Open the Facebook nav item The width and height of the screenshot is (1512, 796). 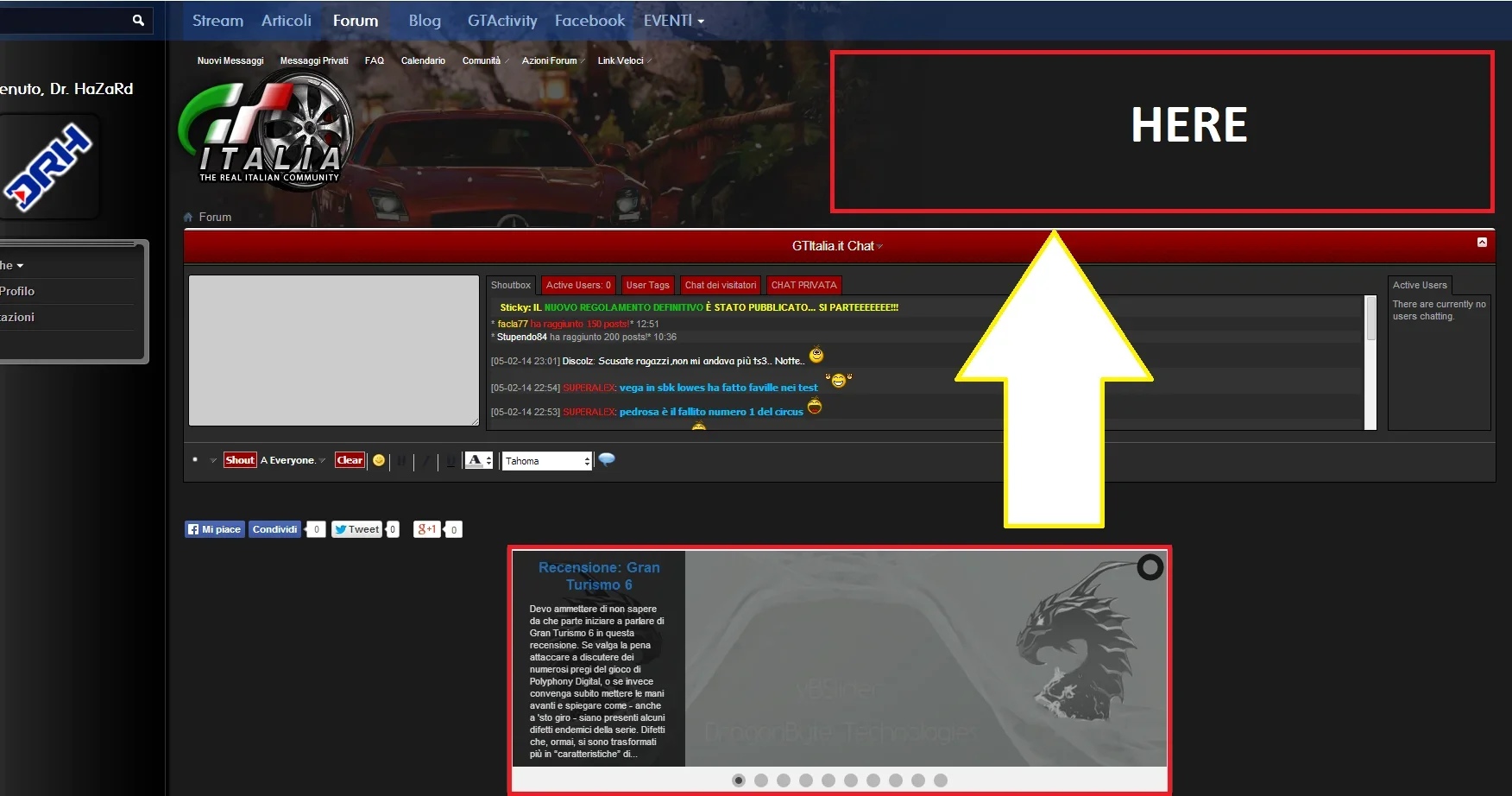point(589,21)
